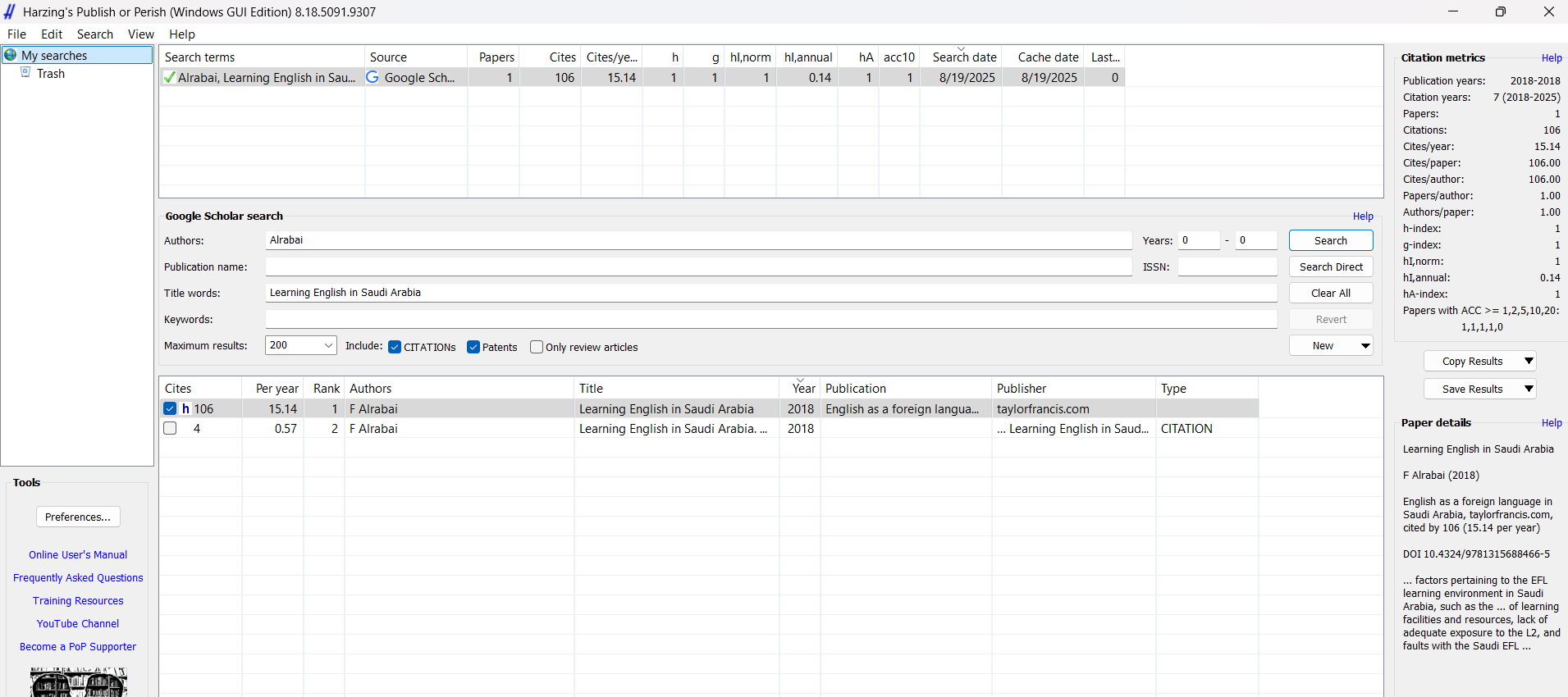Click the Save Results button
Image resolution: width=1568 pixels, height=697 pixels.
coord(1473,389)
